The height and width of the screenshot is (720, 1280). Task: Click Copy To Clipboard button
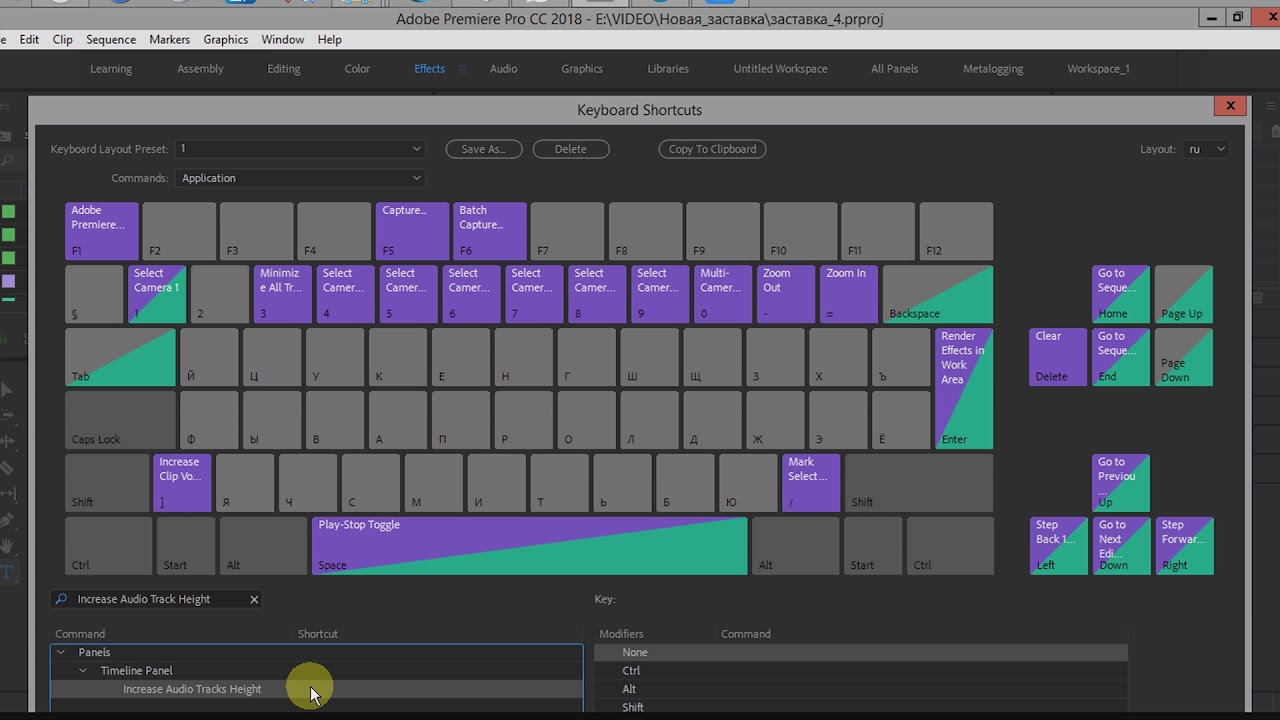tap(712, 149)
